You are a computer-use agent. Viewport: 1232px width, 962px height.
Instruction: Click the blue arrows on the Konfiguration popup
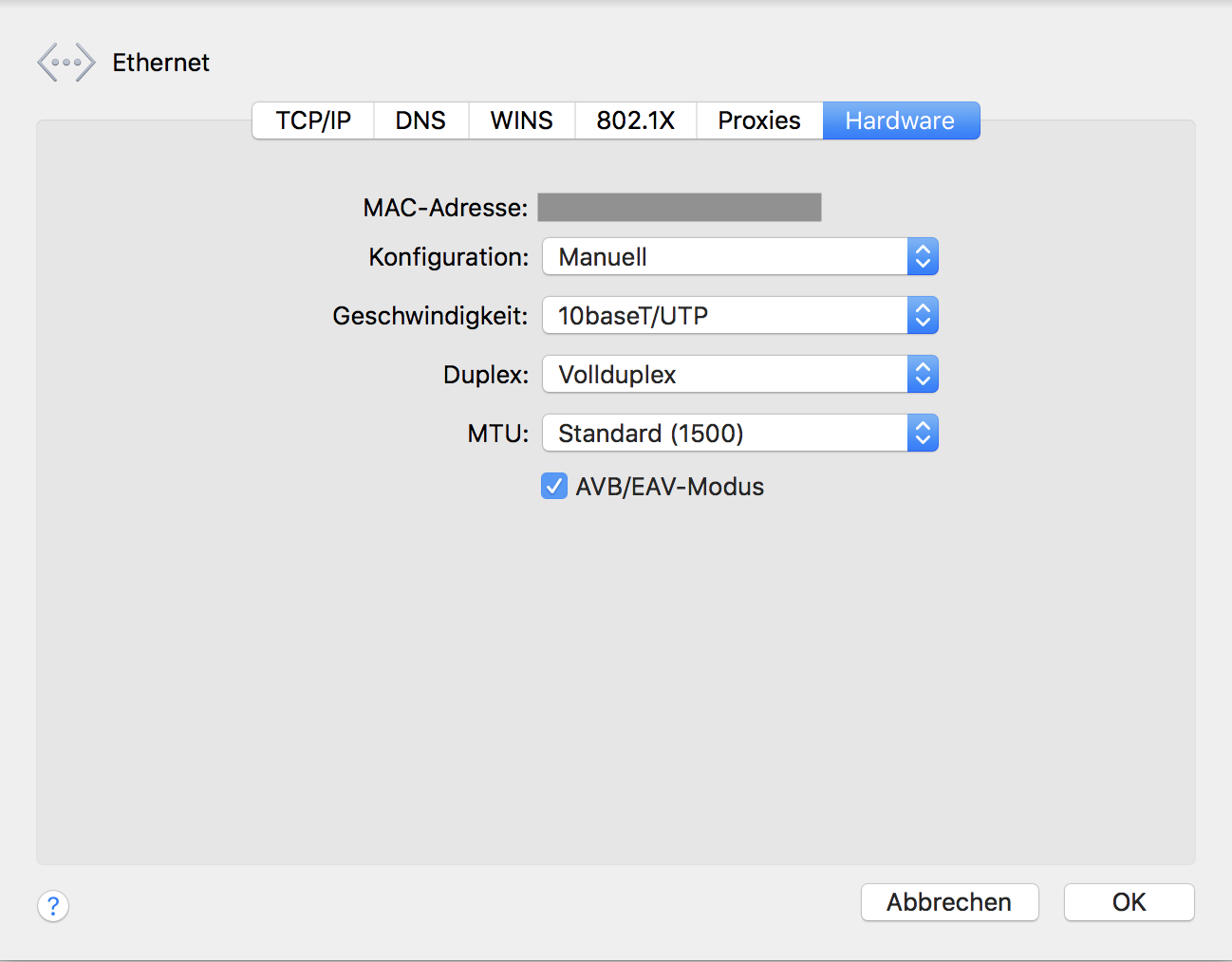click(923, 257)
